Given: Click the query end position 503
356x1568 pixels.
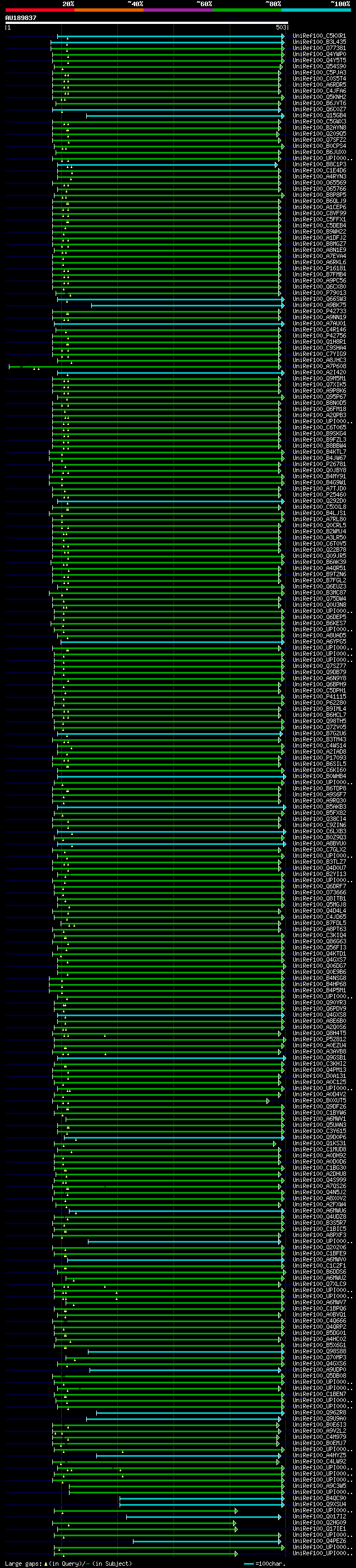Looking at the screenshot, I should 281,27.
